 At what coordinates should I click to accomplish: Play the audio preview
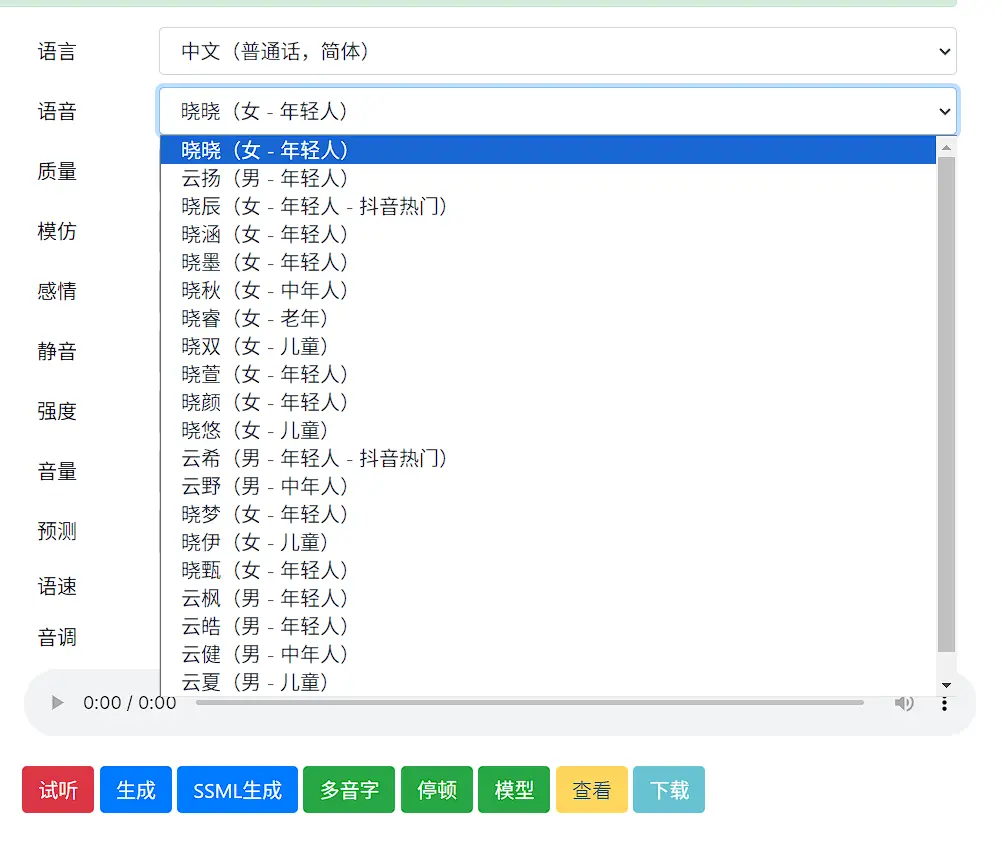click(58, 703)
